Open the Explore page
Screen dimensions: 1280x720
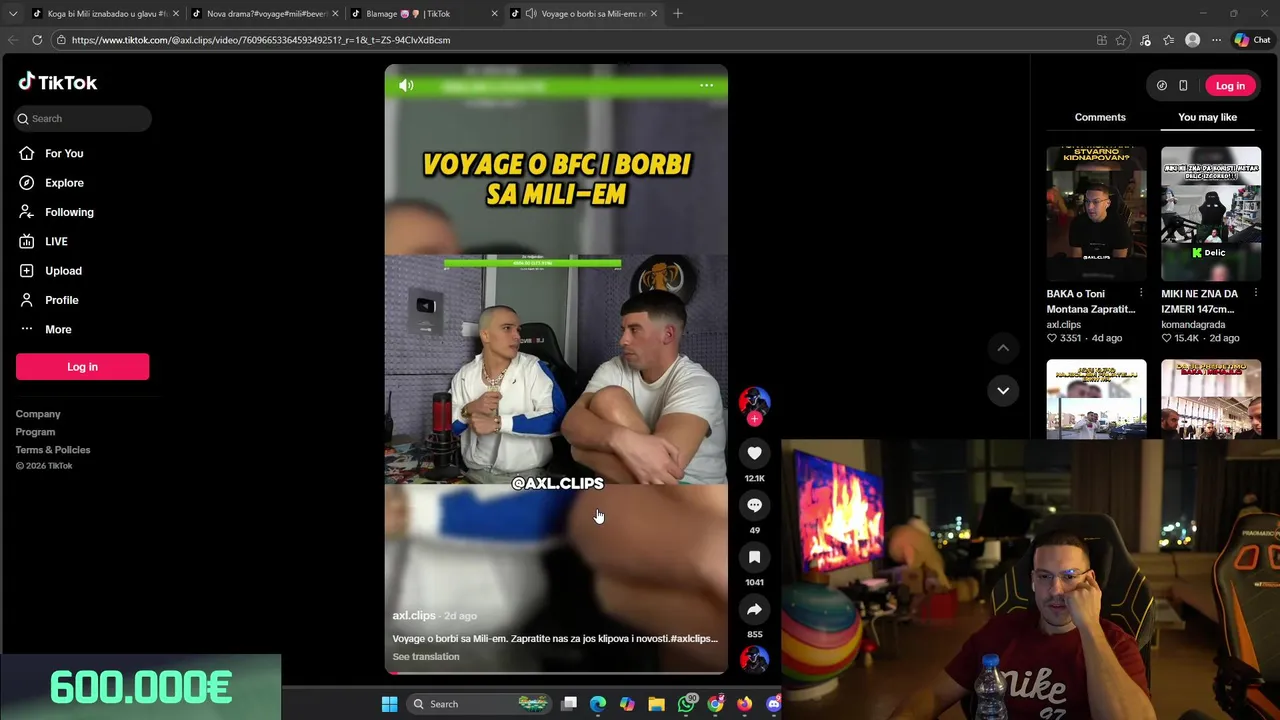pyautogui.click(x=64, y=183)
